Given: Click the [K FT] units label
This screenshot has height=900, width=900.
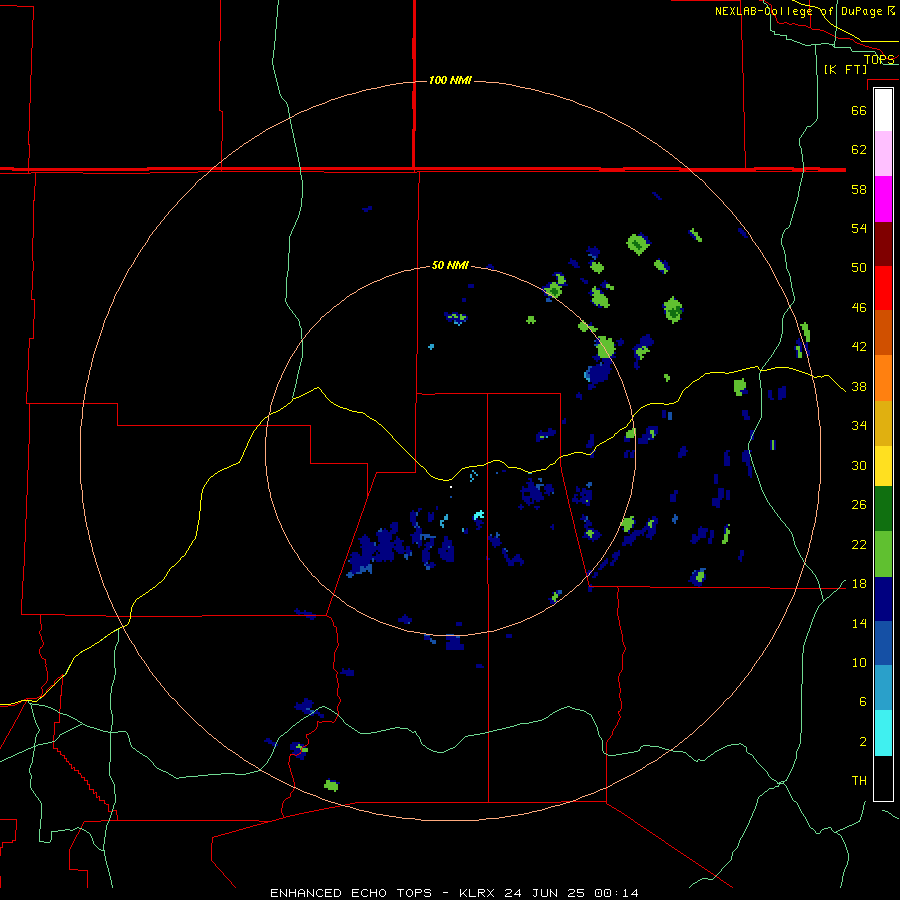Looking at the screenshot, I should (845, 69).
